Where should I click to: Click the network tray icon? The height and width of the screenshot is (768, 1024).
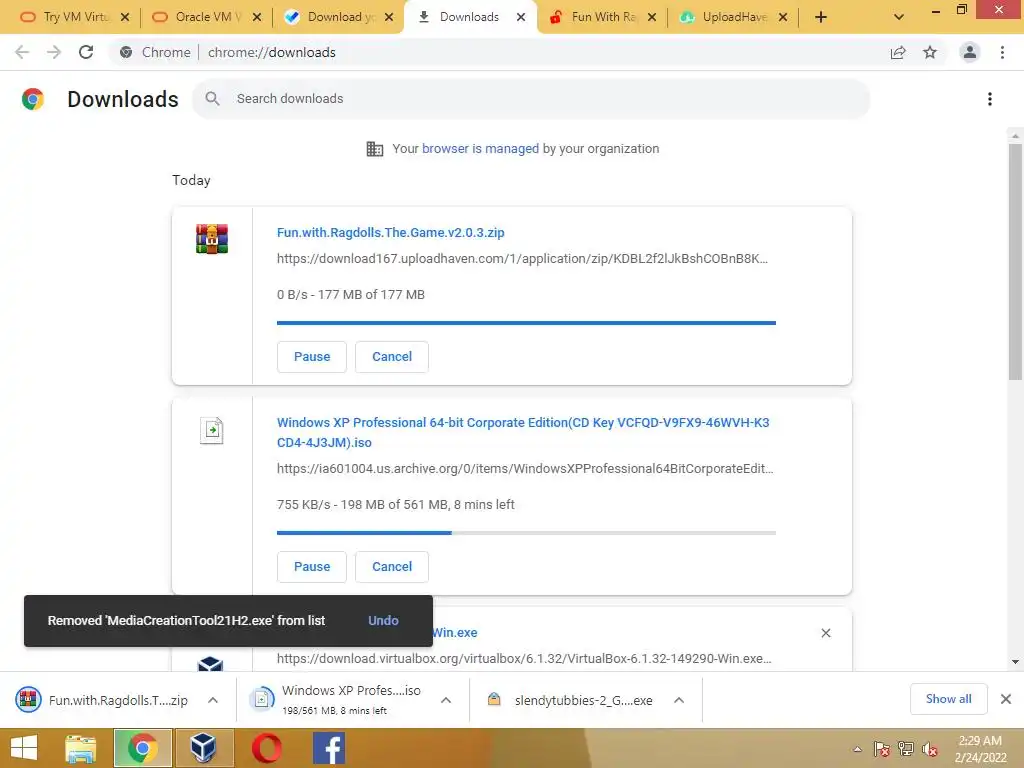coord(906,749)
